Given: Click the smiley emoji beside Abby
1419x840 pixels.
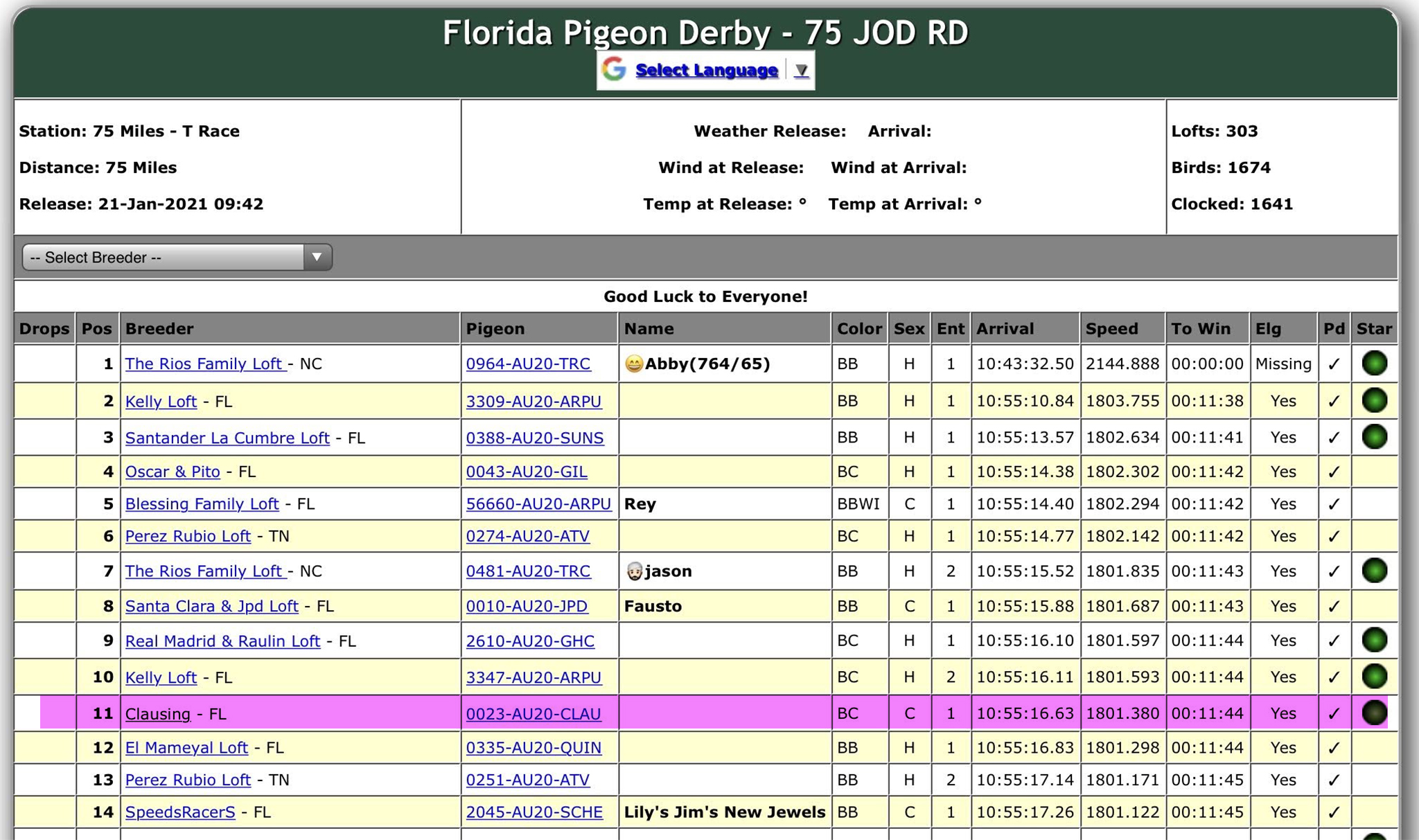Looking at the screenshot, I should (633, 364).
